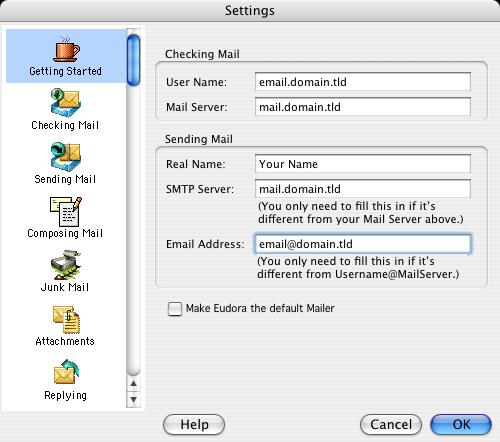This screenshot has width=500, height=442.
Task: Enable Make Eudora the default Mailer checkbox
Action: click(x=175, y=309)
